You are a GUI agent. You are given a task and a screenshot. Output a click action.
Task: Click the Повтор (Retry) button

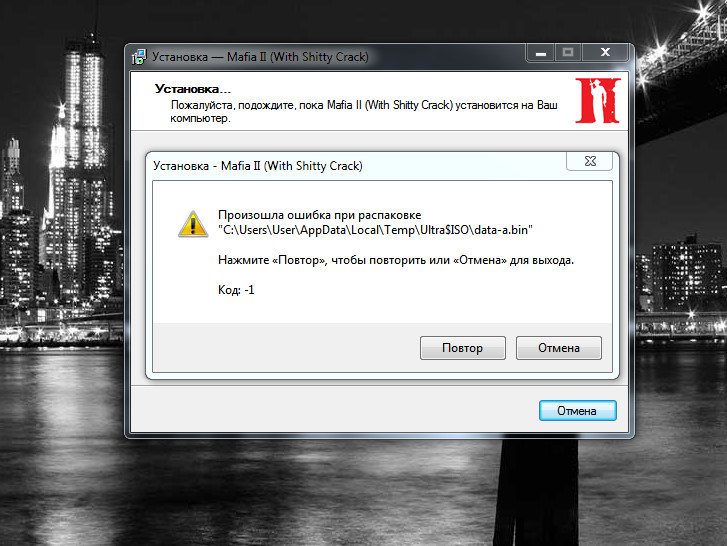click(x=462, y=348)
